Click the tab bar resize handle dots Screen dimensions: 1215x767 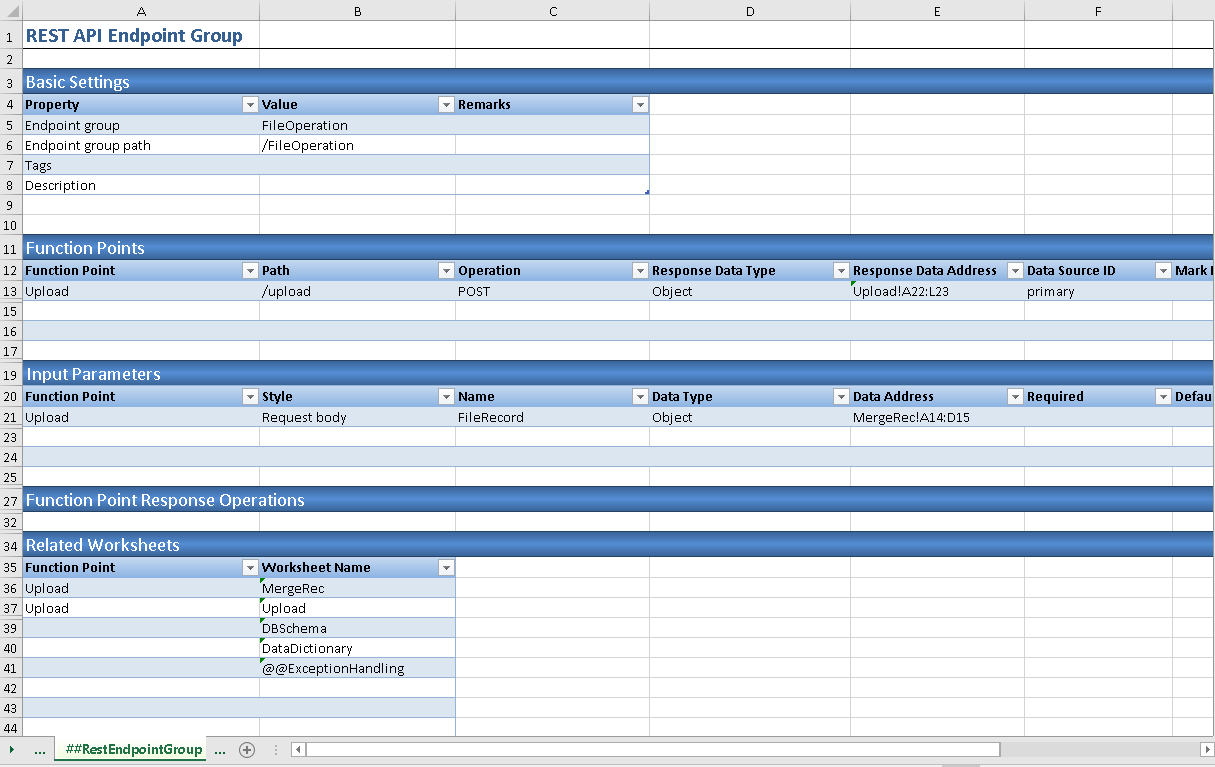275,750
